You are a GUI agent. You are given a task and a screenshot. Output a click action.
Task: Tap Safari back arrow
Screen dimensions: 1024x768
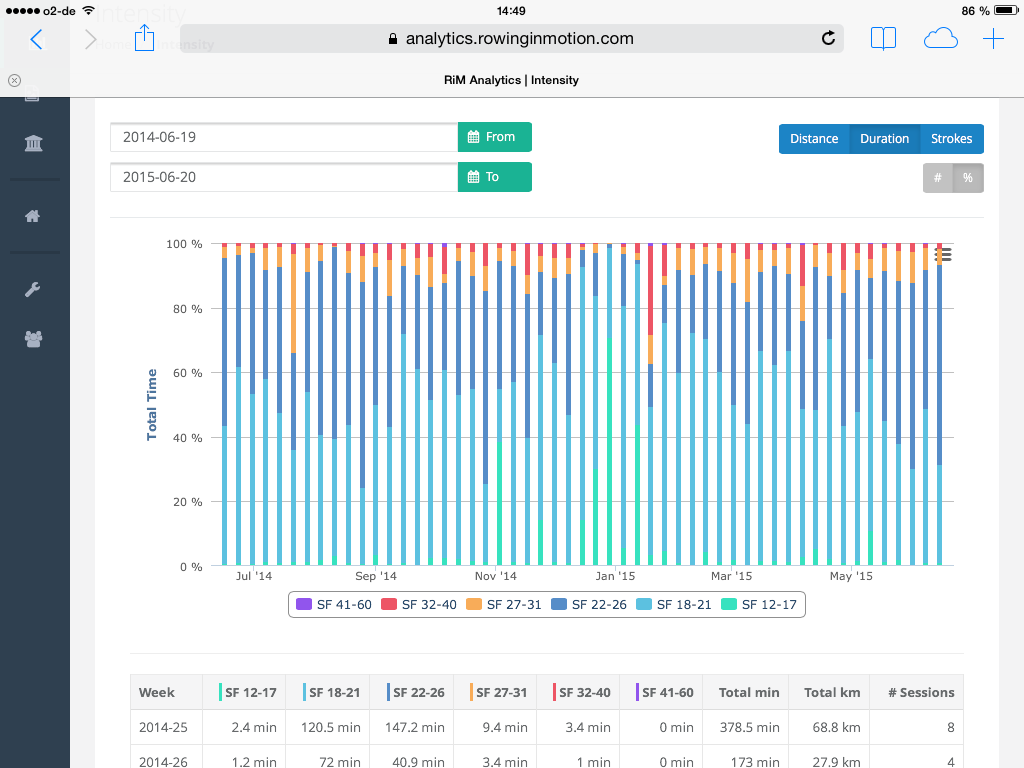click(37, 39)
